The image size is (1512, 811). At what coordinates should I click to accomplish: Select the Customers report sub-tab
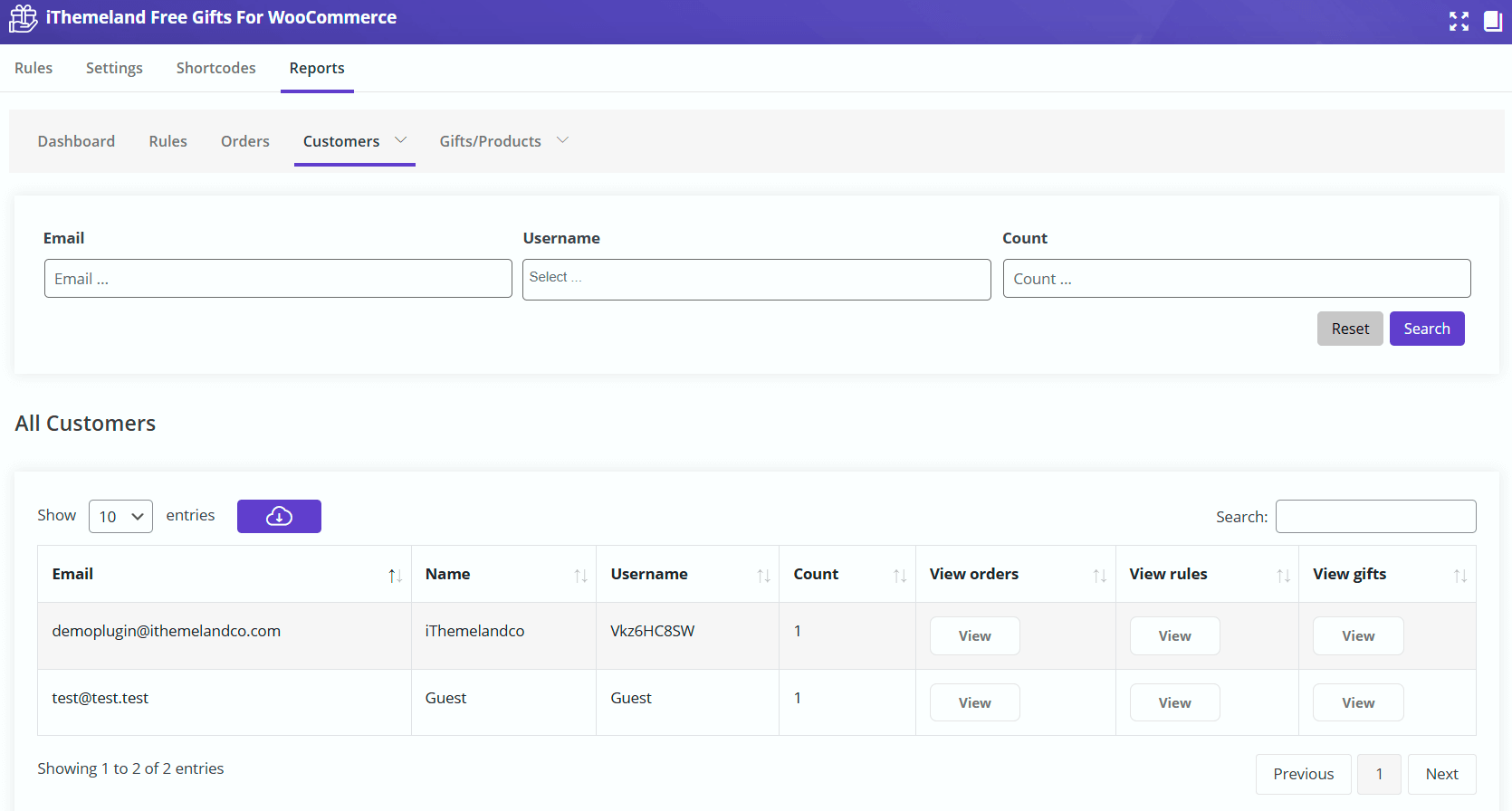tap(341, 141)
